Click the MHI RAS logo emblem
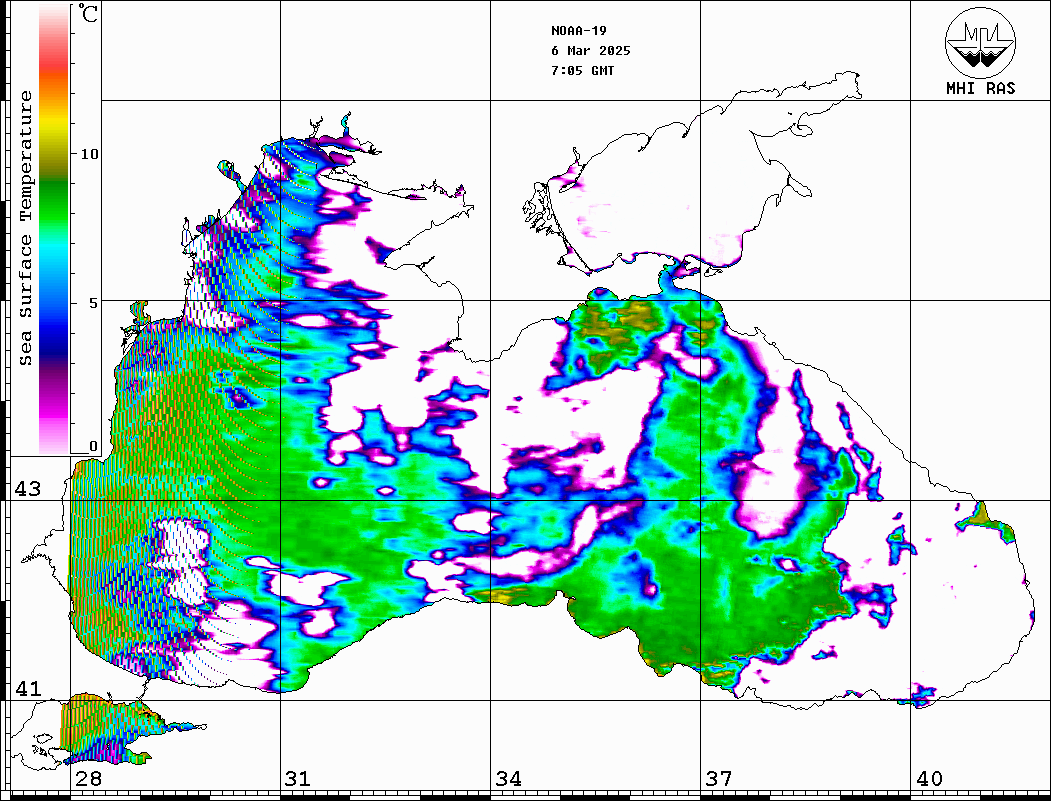Screen dimensions: 1051x801 point(980,43)
